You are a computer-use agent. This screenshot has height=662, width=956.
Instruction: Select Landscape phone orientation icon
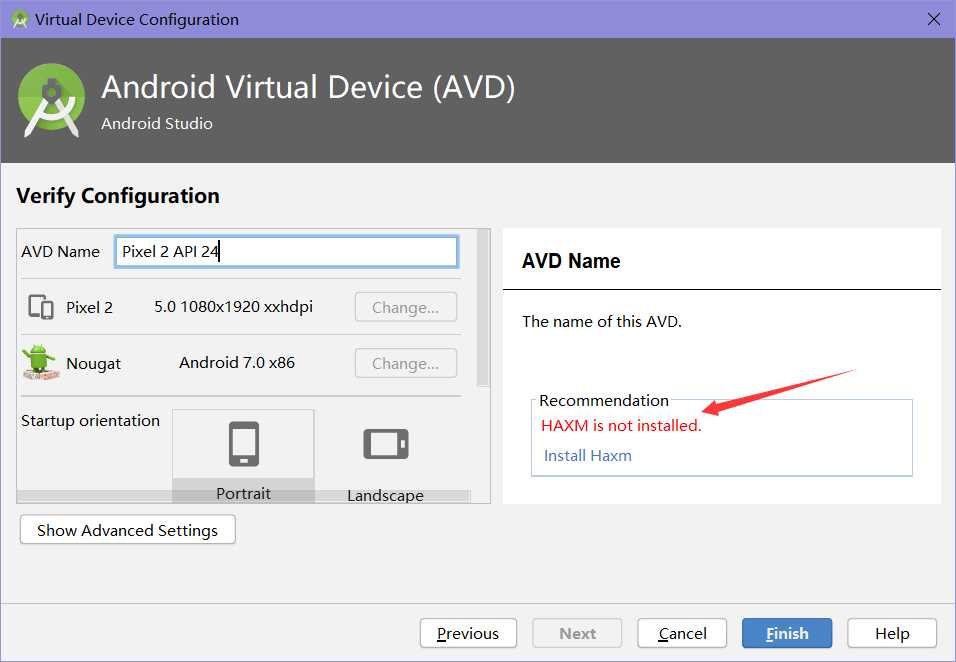coord(385,443)
